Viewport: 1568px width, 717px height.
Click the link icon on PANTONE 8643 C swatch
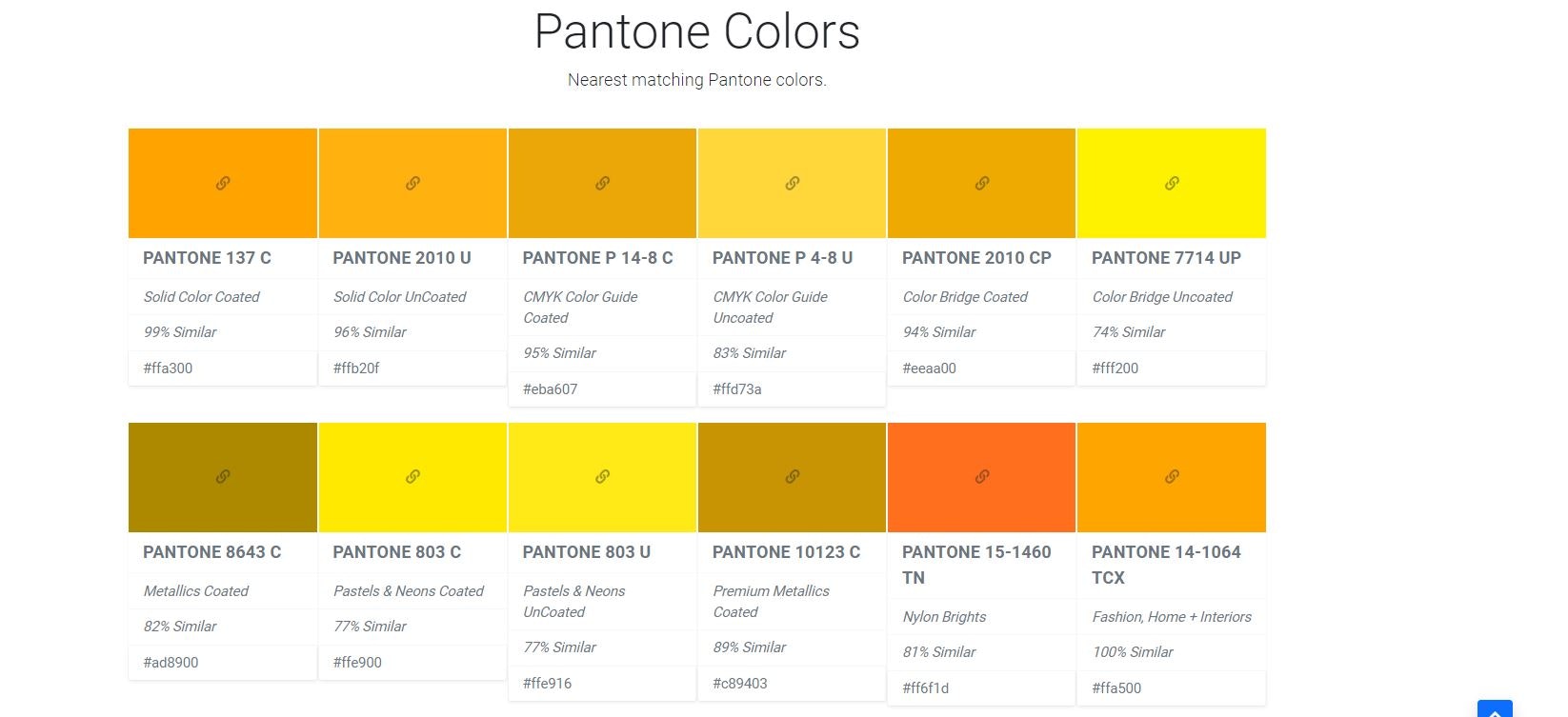coord(222,477)
